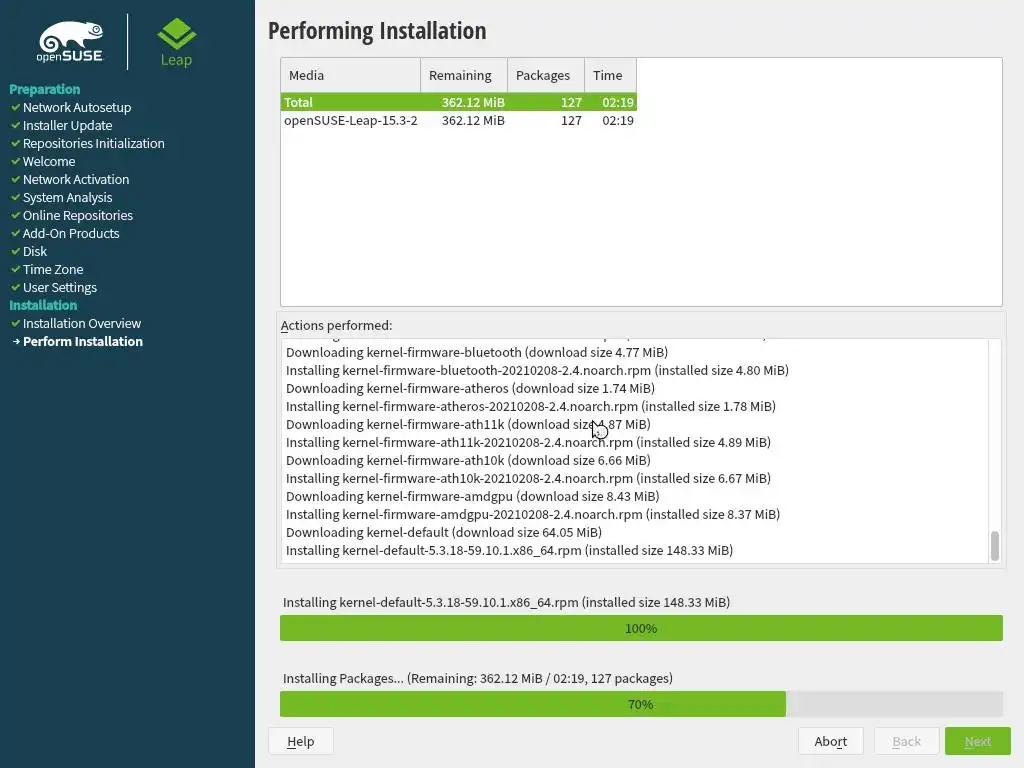Click the Installation section heading
Viewport: 1024px width, 768px height.
point(43,305)
